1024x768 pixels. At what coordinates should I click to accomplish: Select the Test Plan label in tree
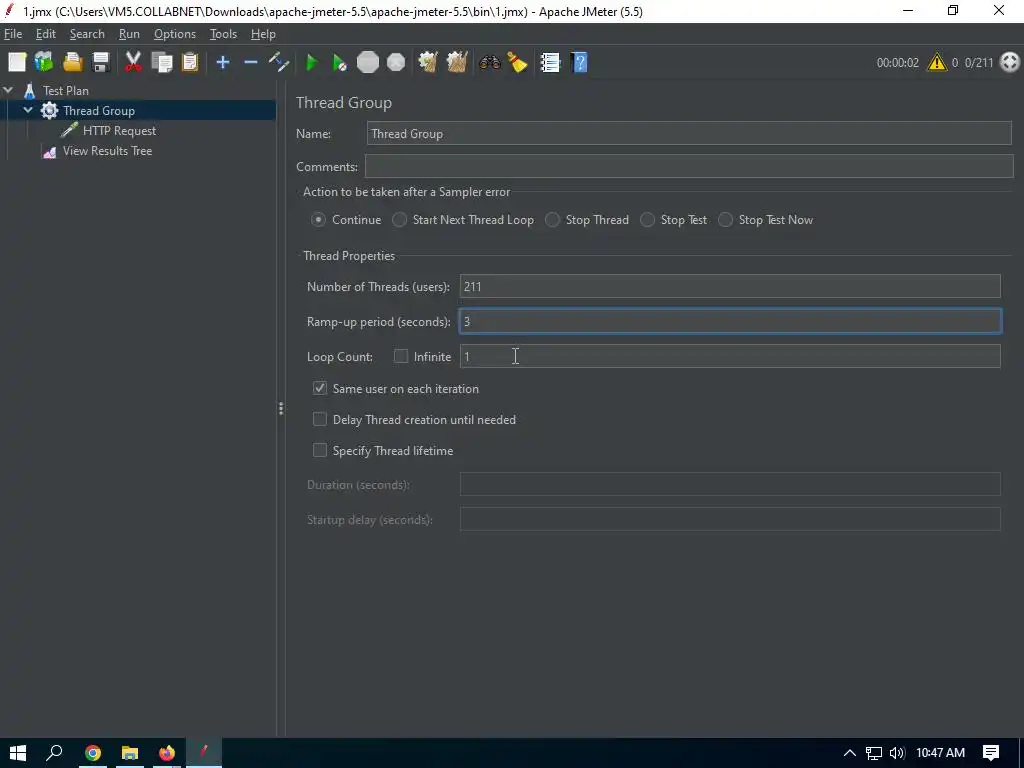(65, 91)
